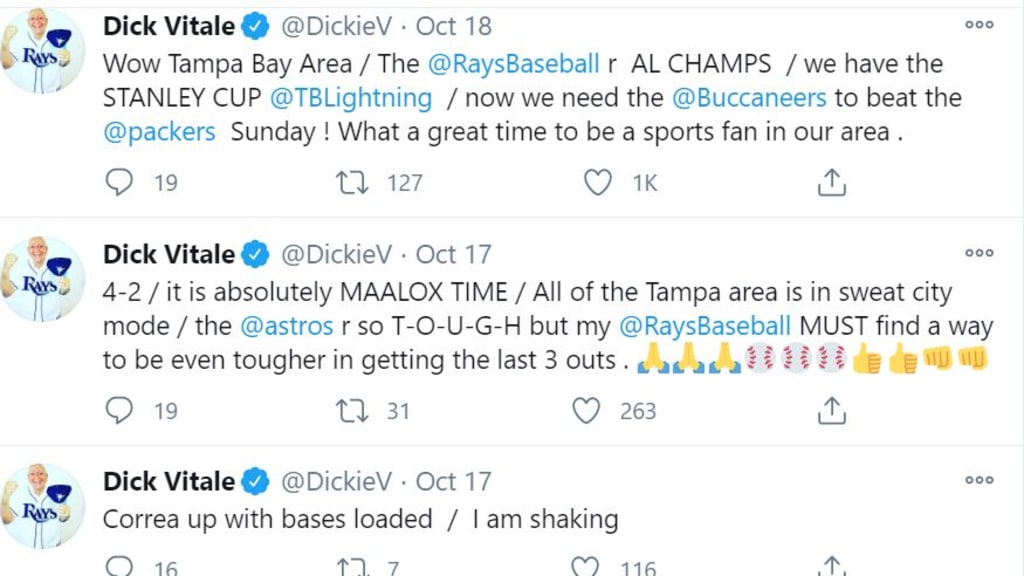
Task: Visit the @Buccaneers mention
Action: point(749,98)
